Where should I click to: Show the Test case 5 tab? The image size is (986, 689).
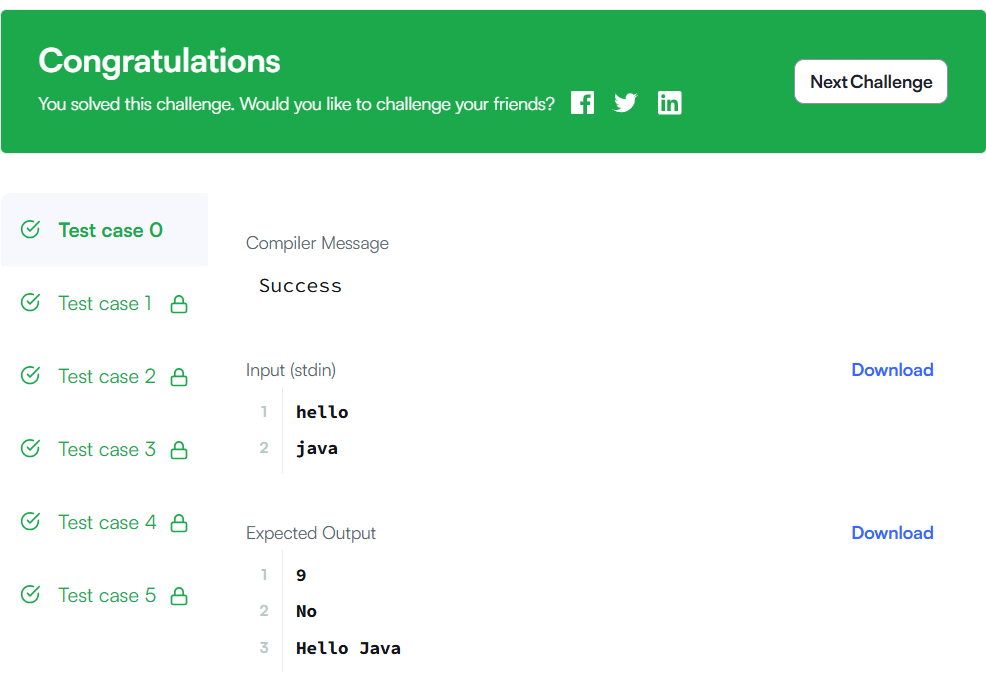pos(107,595)
